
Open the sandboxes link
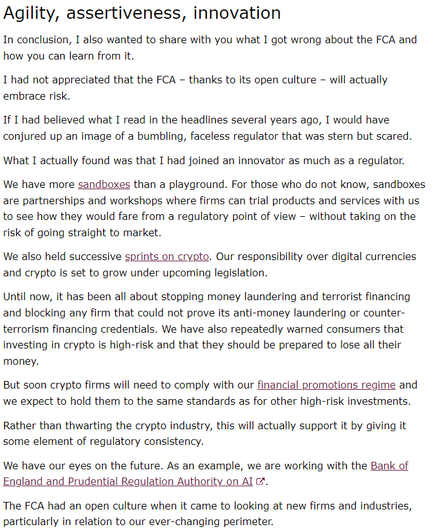[x=104, y=184]
